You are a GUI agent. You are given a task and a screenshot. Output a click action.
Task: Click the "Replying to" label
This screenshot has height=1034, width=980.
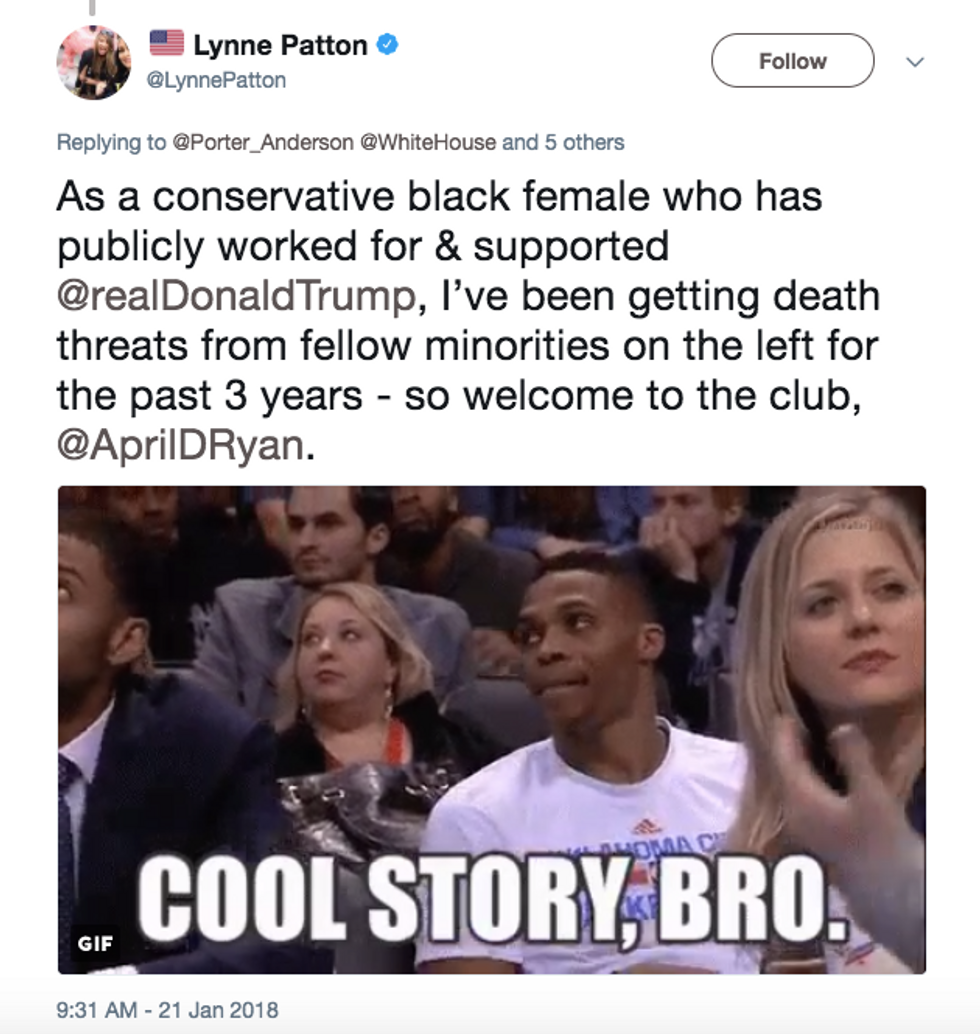pyautogui.click(x=111, y=142)
